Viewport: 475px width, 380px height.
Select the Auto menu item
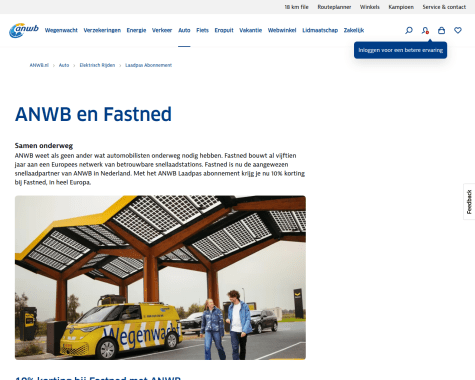click(x=184, y=30)
